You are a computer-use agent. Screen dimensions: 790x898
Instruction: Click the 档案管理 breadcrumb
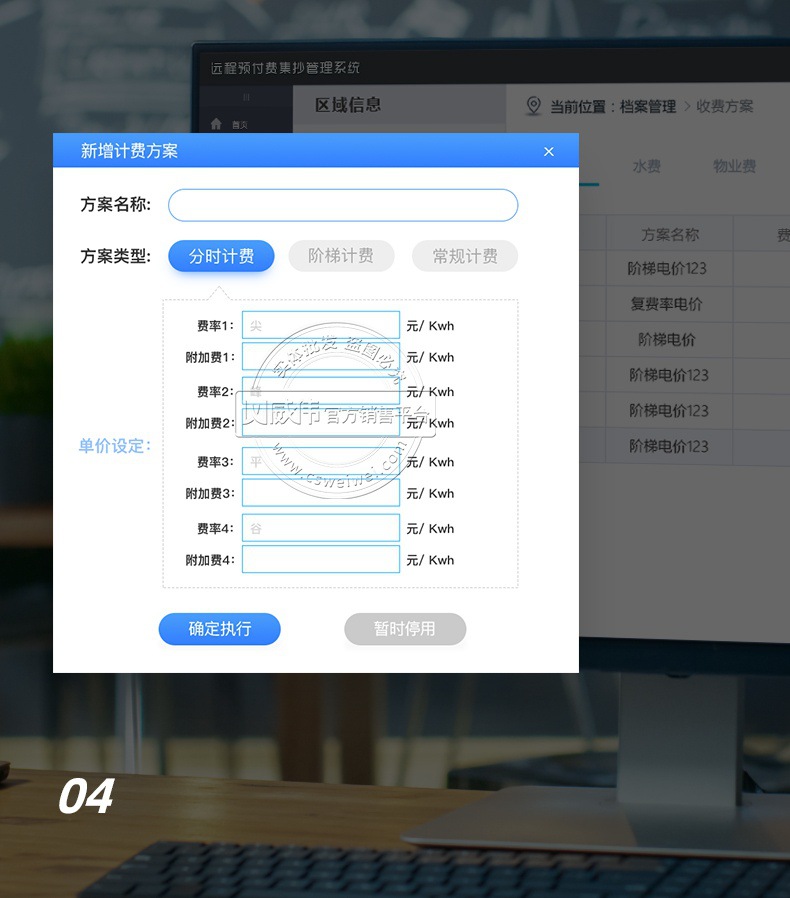pyautogui.click(x=648, y=107)
